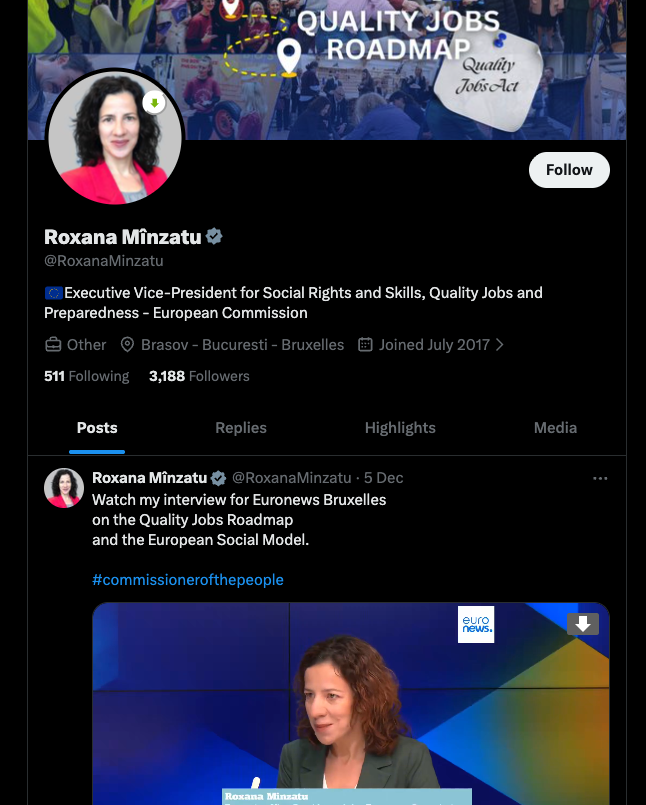Viewport: 646px width, 805px height.
Task: Select the Posts tab
Action: (97, 428)
